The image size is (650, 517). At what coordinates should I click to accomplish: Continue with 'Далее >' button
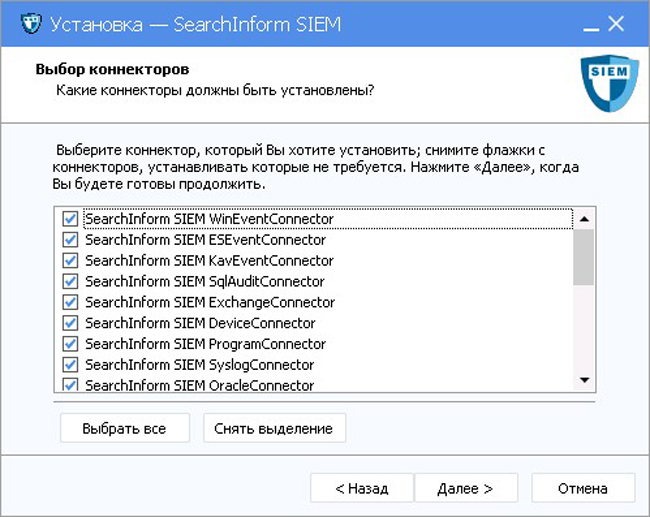465,488
